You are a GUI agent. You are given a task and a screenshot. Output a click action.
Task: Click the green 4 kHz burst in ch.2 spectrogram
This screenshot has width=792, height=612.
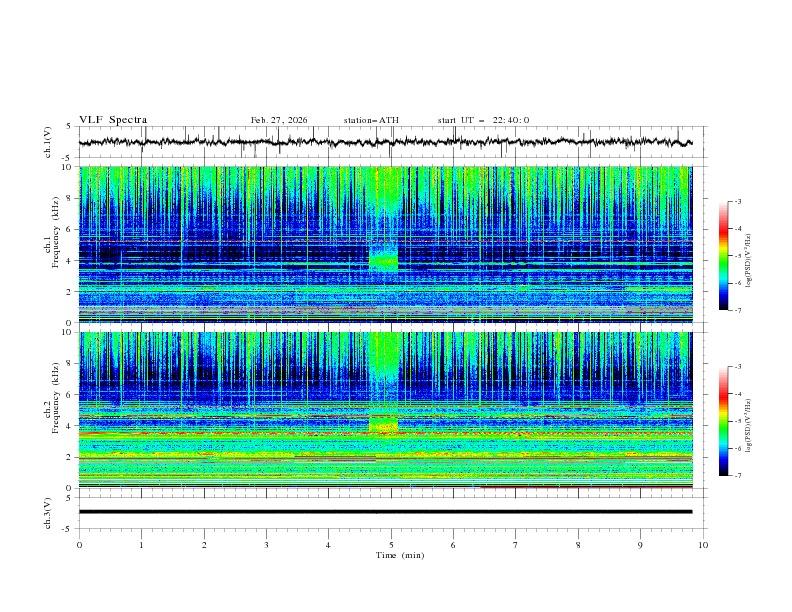pyautogui.click(x=383, y=424)
